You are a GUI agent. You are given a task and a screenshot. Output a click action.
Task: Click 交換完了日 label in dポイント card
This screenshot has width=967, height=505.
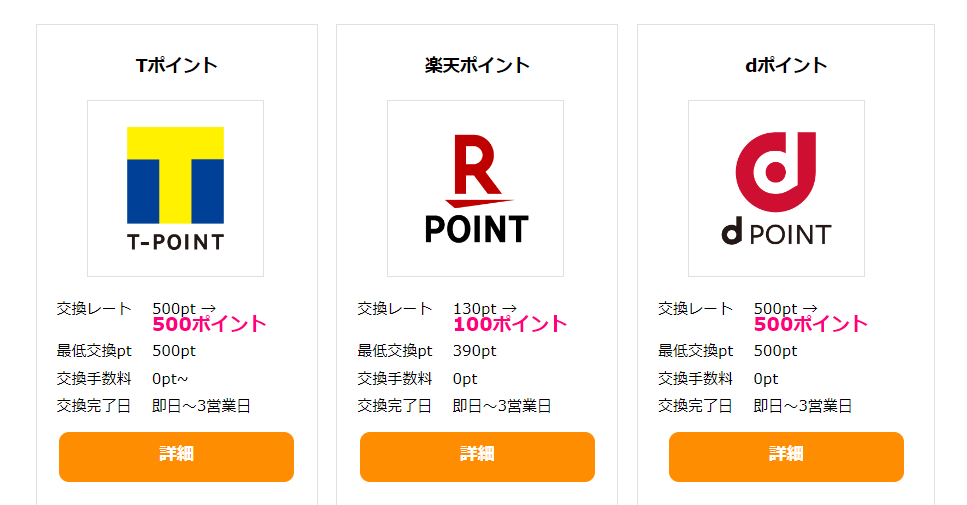695,406
